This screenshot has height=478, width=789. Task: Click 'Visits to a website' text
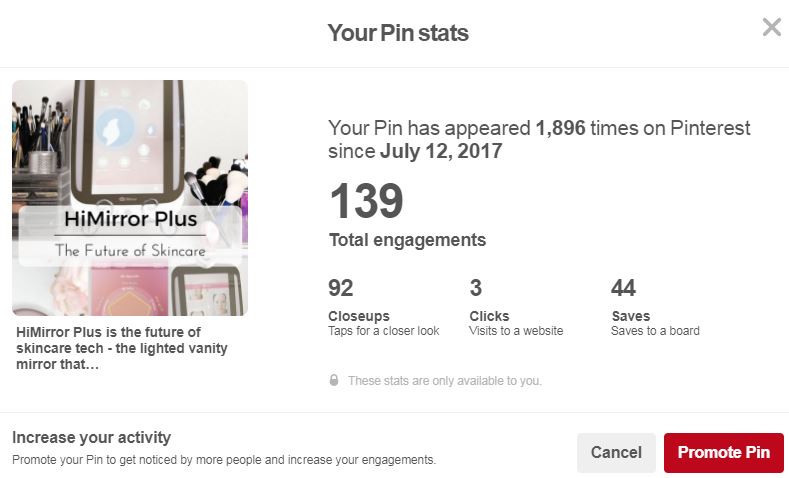[x=516, y=331]
